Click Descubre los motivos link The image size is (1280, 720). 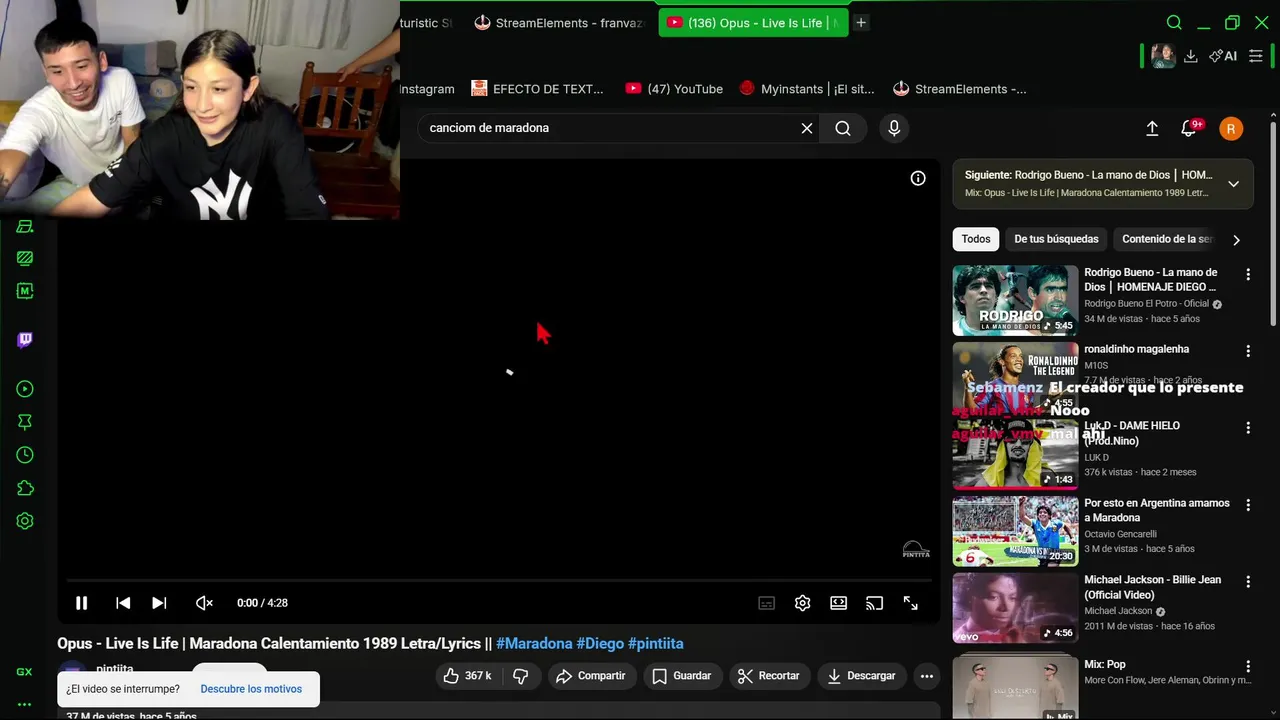pyautogui.click(x=251, y=689)
